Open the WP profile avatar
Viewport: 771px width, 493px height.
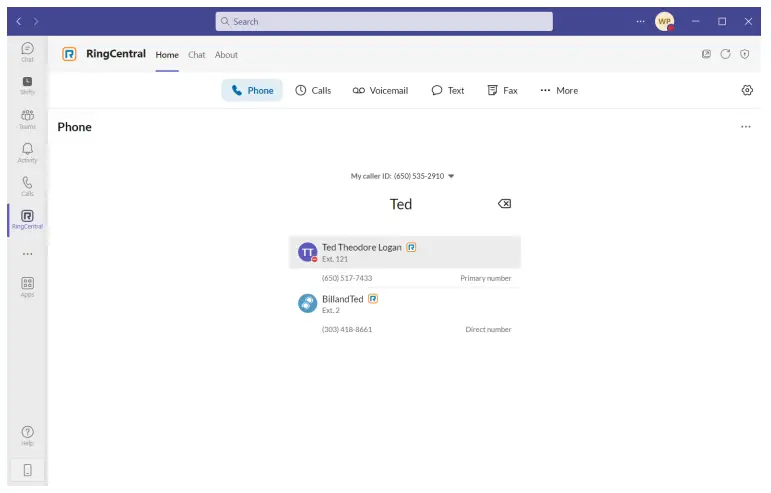(x=664, y=21)
